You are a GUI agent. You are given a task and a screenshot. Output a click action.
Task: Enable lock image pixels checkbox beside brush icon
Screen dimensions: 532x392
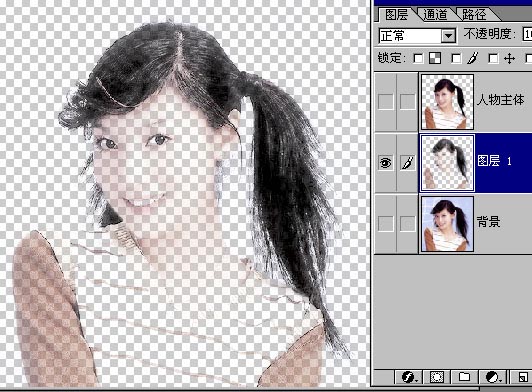tap(456, 59)
